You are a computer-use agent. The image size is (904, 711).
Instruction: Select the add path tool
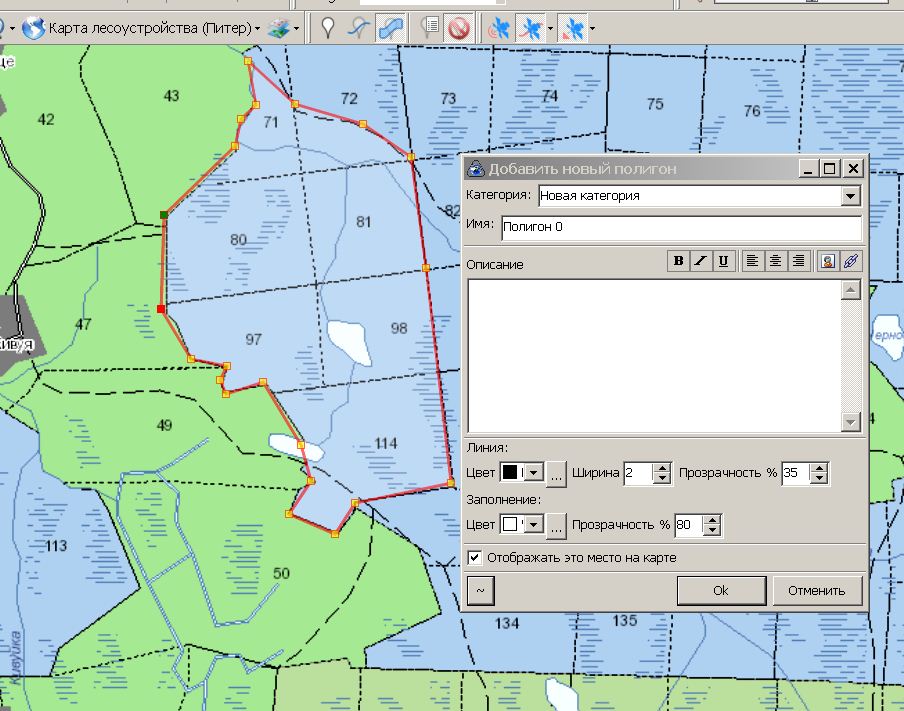358,29
